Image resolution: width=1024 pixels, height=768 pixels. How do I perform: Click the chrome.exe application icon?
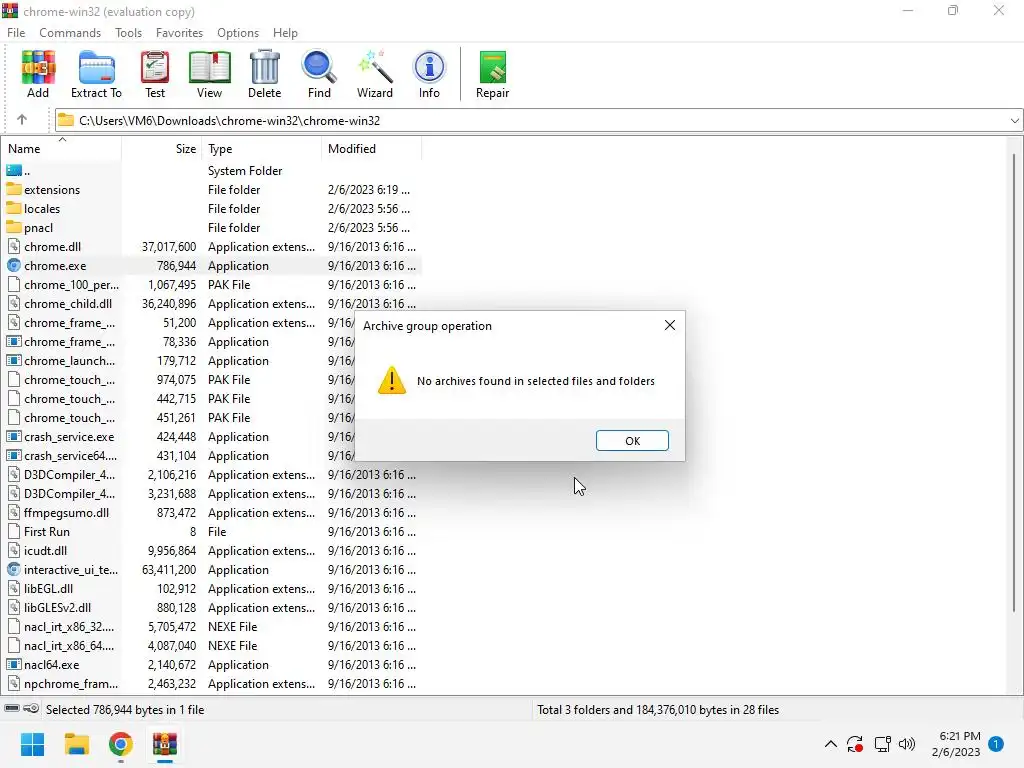tap(14, 266)
